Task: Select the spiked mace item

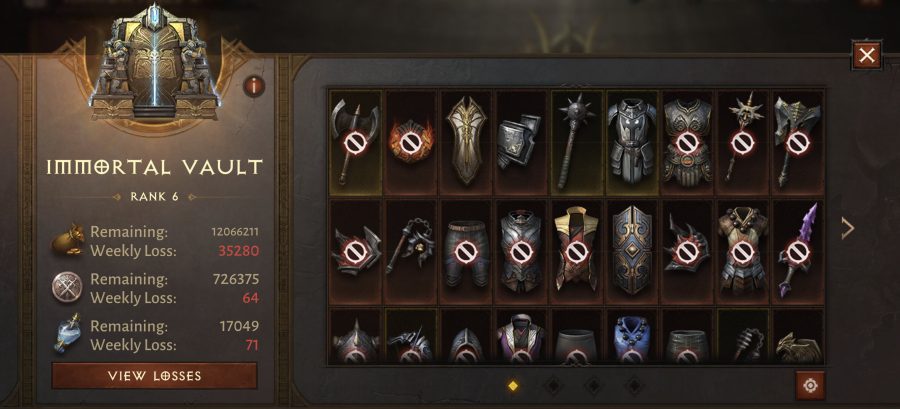Action: (x=576, y=142)
